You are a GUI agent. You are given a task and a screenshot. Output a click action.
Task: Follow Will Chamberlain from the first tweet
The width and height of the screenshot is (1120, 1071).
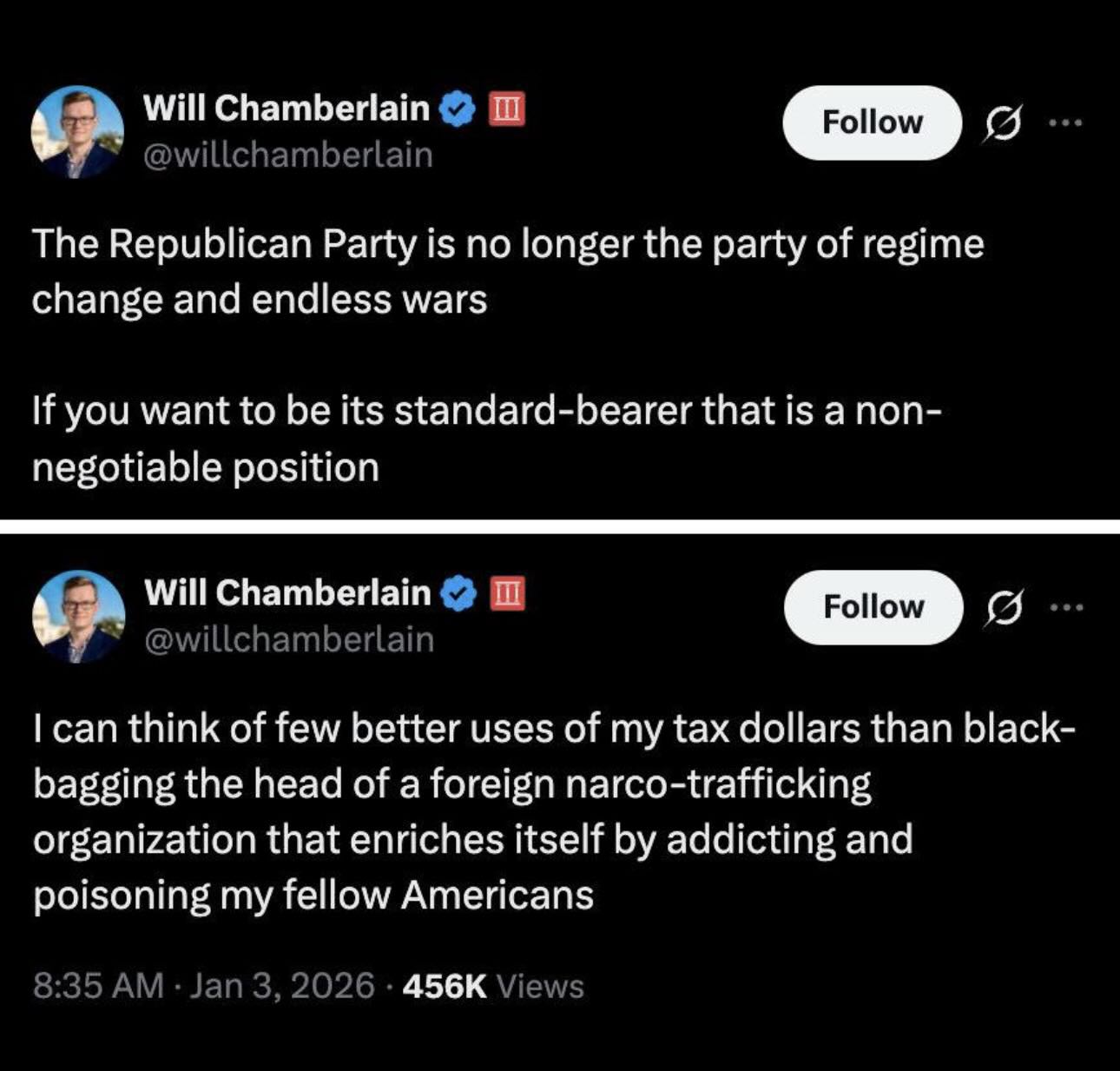pyautogui.click(x=872, y=122)
